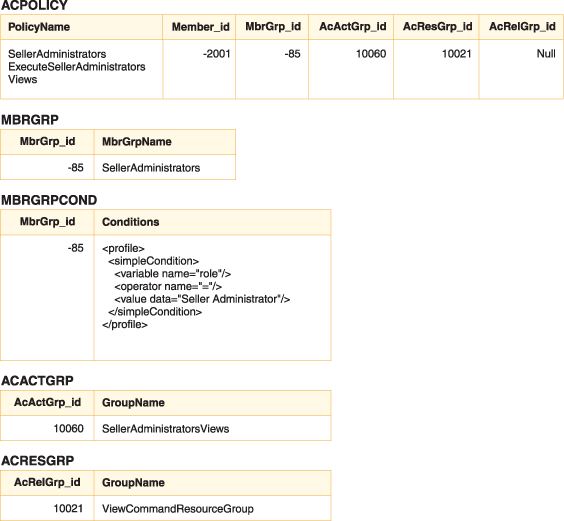This screenshot has width=564, height=521.
Task: Click the MBRGRPCOND table title
Action: (49, 200)
